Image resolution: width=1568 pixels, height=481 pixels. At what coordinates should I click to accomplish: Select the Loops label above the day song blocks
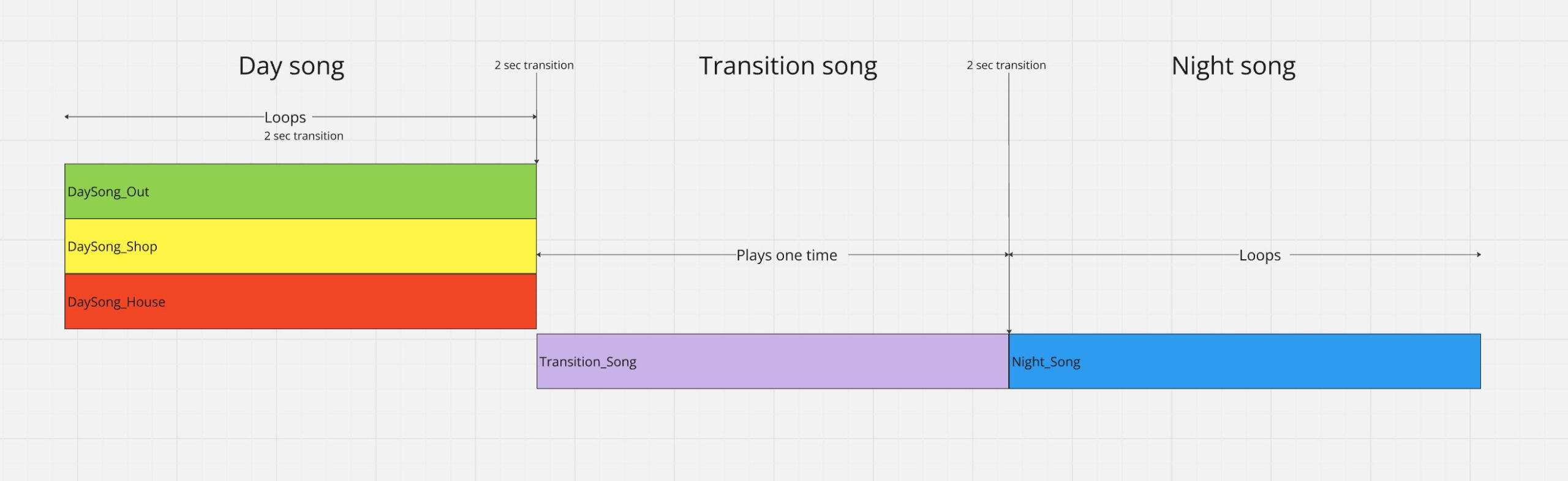[x=285, y=117]
